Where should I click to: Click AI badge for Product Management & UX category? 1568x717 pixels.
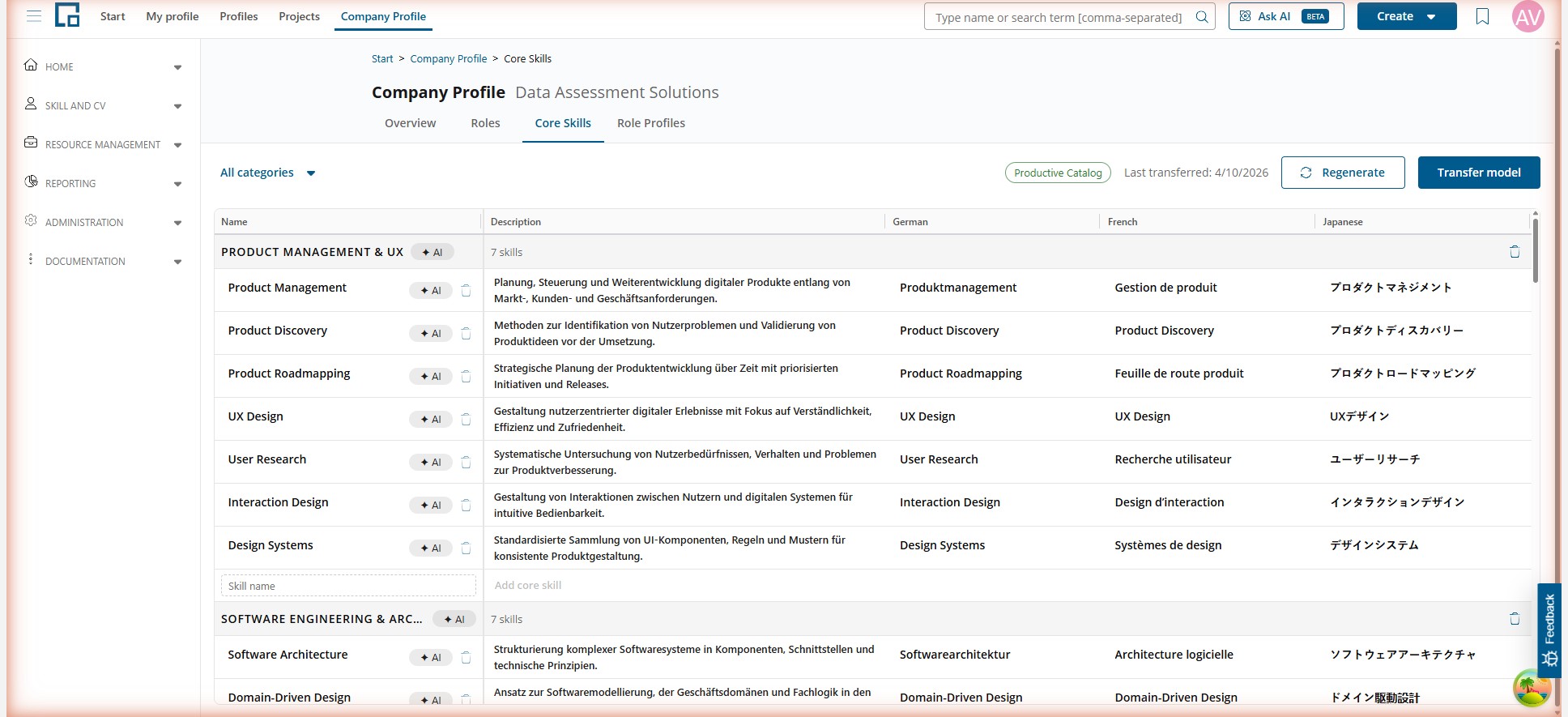click(432, 252)
